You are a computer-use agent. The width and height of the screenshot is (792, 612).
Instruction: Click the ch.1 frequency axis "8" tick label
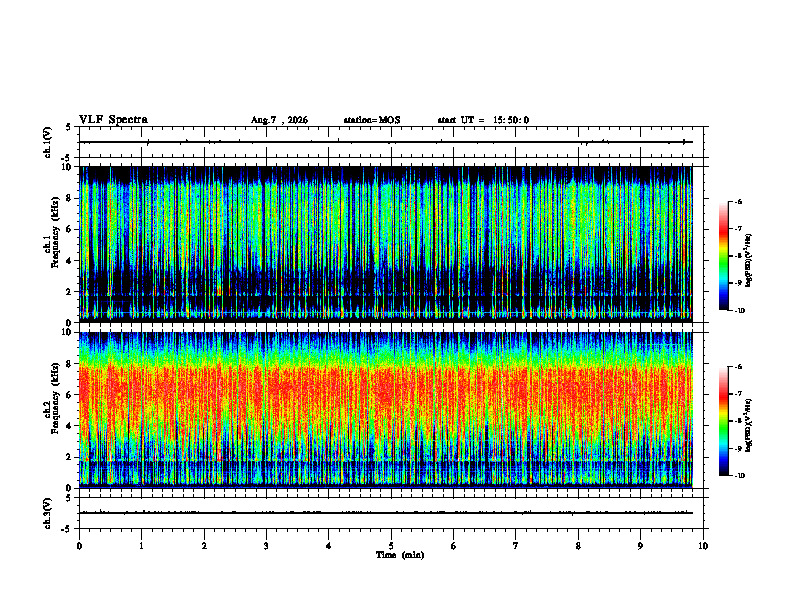(69, 198)
